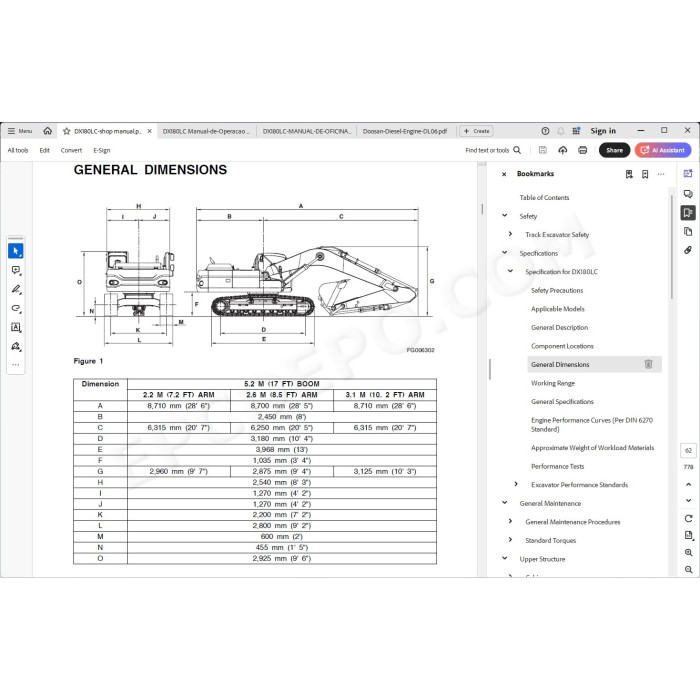Click the rotate page icon
This screenshot has height=700, width=700.
pos(688,518)
